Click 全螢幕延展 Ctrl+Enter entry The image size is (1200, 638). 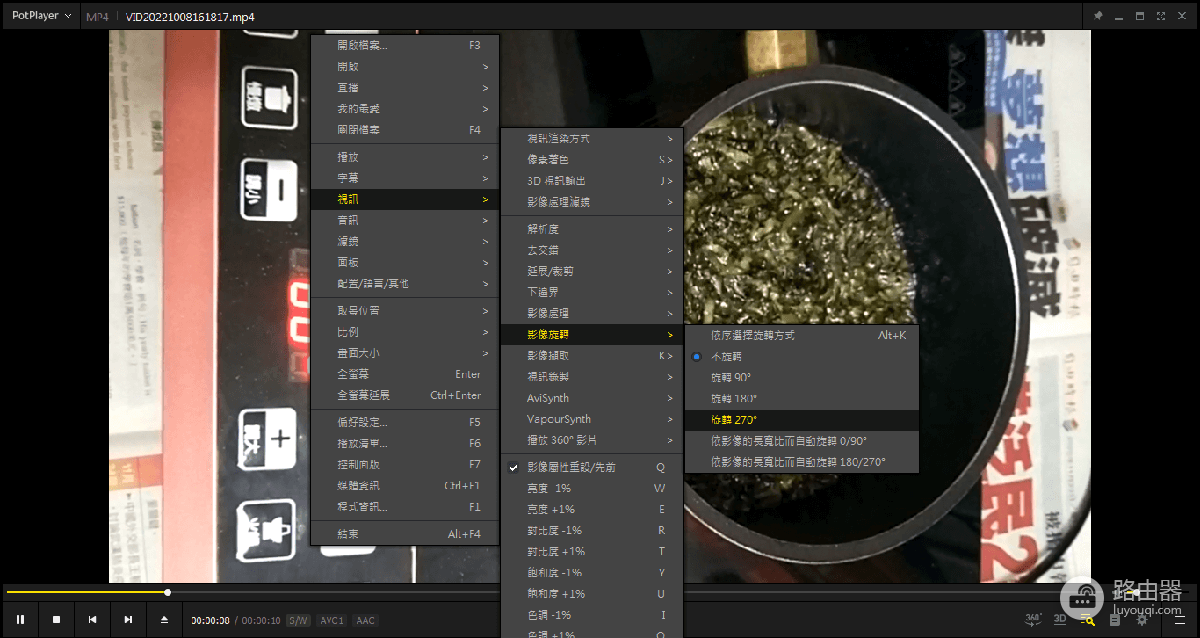click(405, 395)
